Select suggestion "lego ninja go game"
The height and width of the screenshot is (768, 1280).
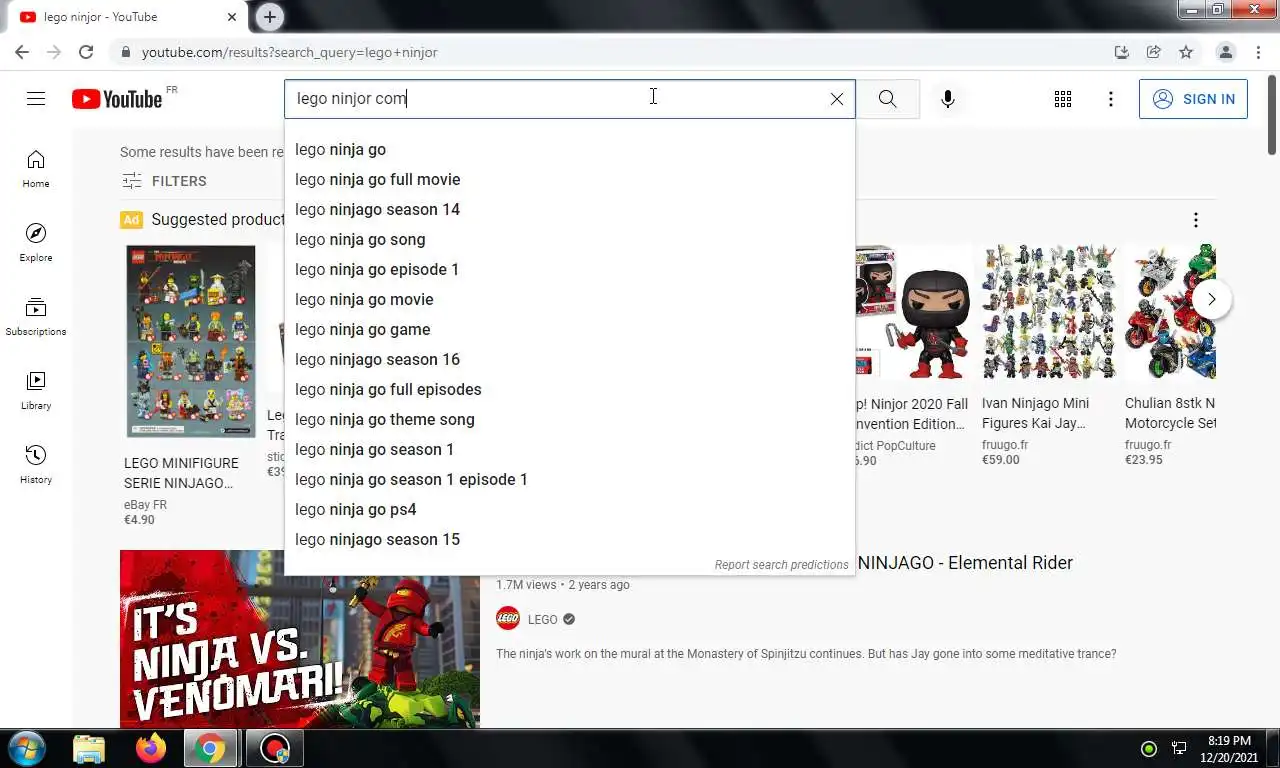[x=569, y=329]
